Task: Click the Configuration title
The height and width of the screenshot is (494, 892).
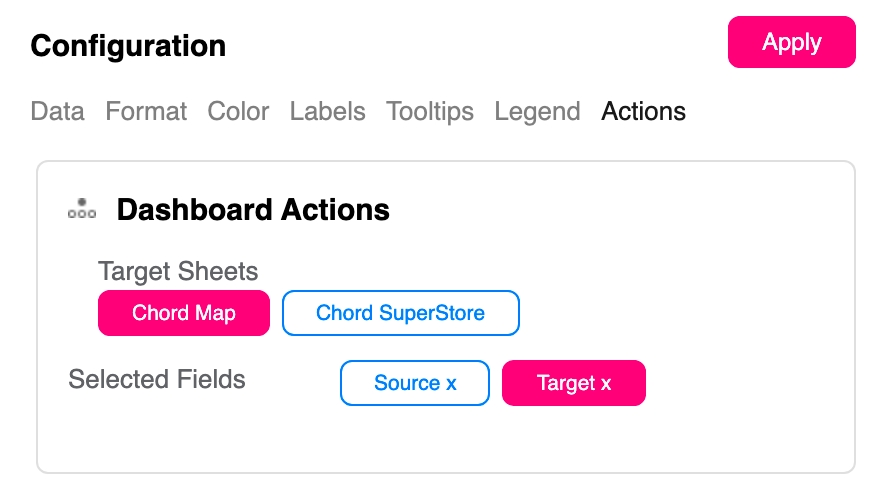Action: click(x=128, y=45)
